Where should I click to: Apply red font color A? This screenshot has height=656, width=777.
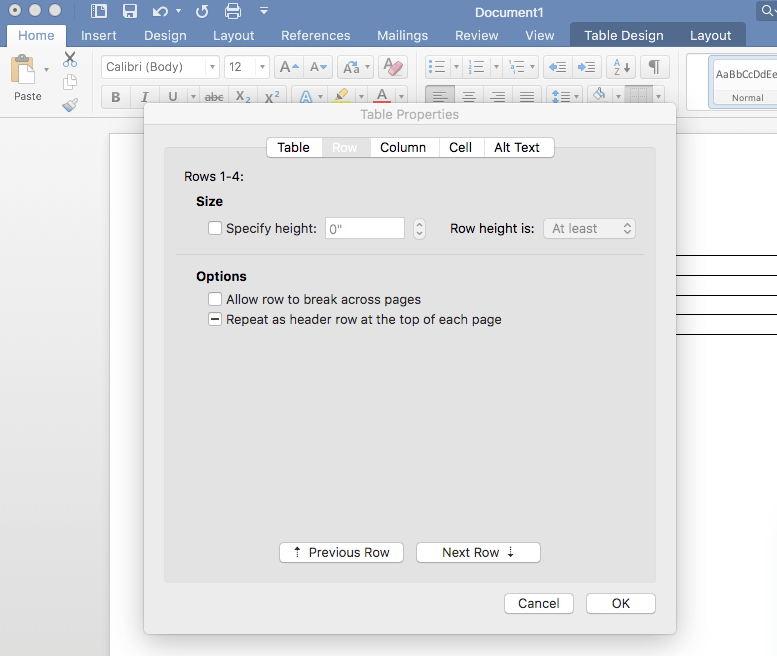click(382, 96)
